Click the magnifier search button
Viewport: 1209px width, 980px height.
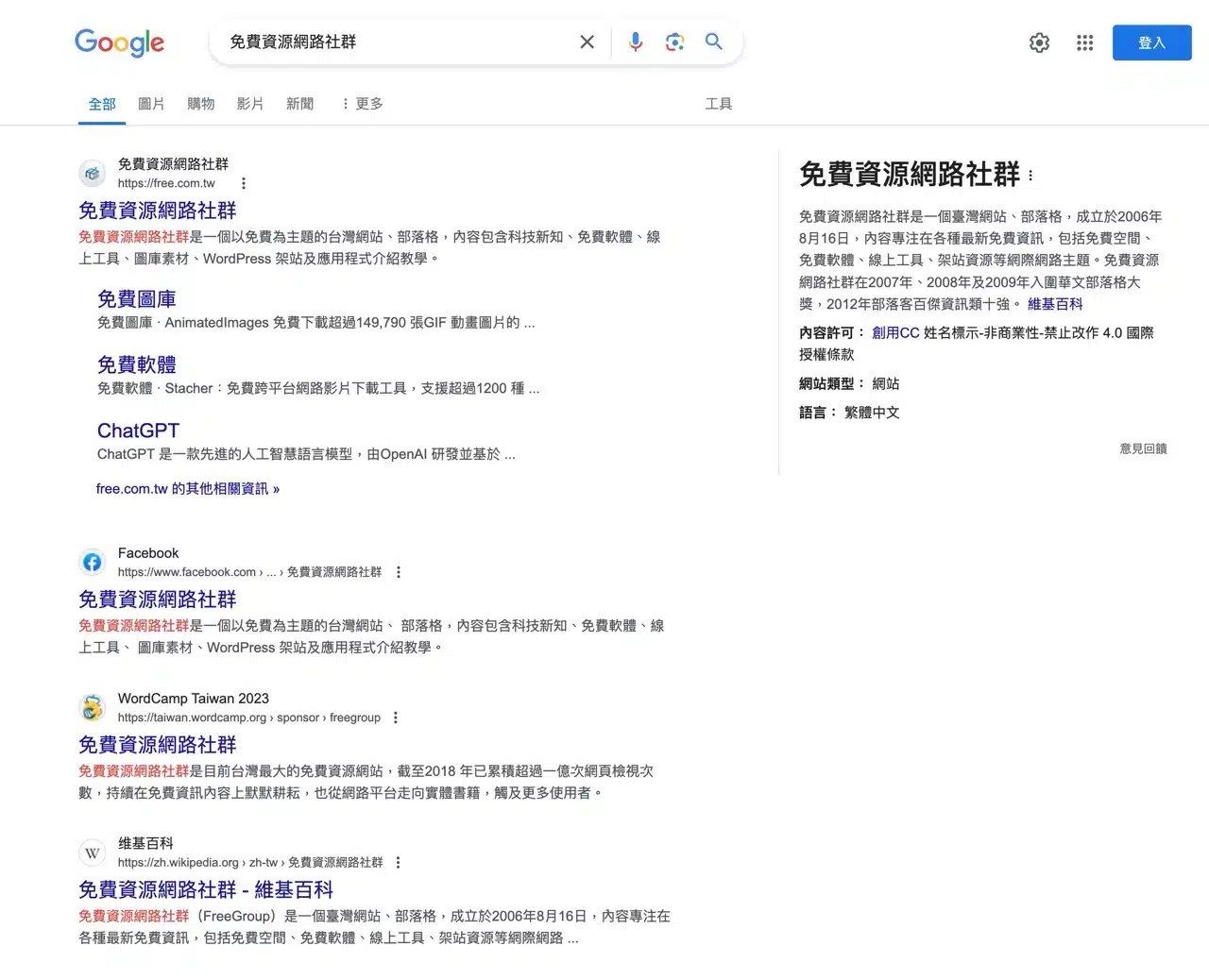(714, 42)
